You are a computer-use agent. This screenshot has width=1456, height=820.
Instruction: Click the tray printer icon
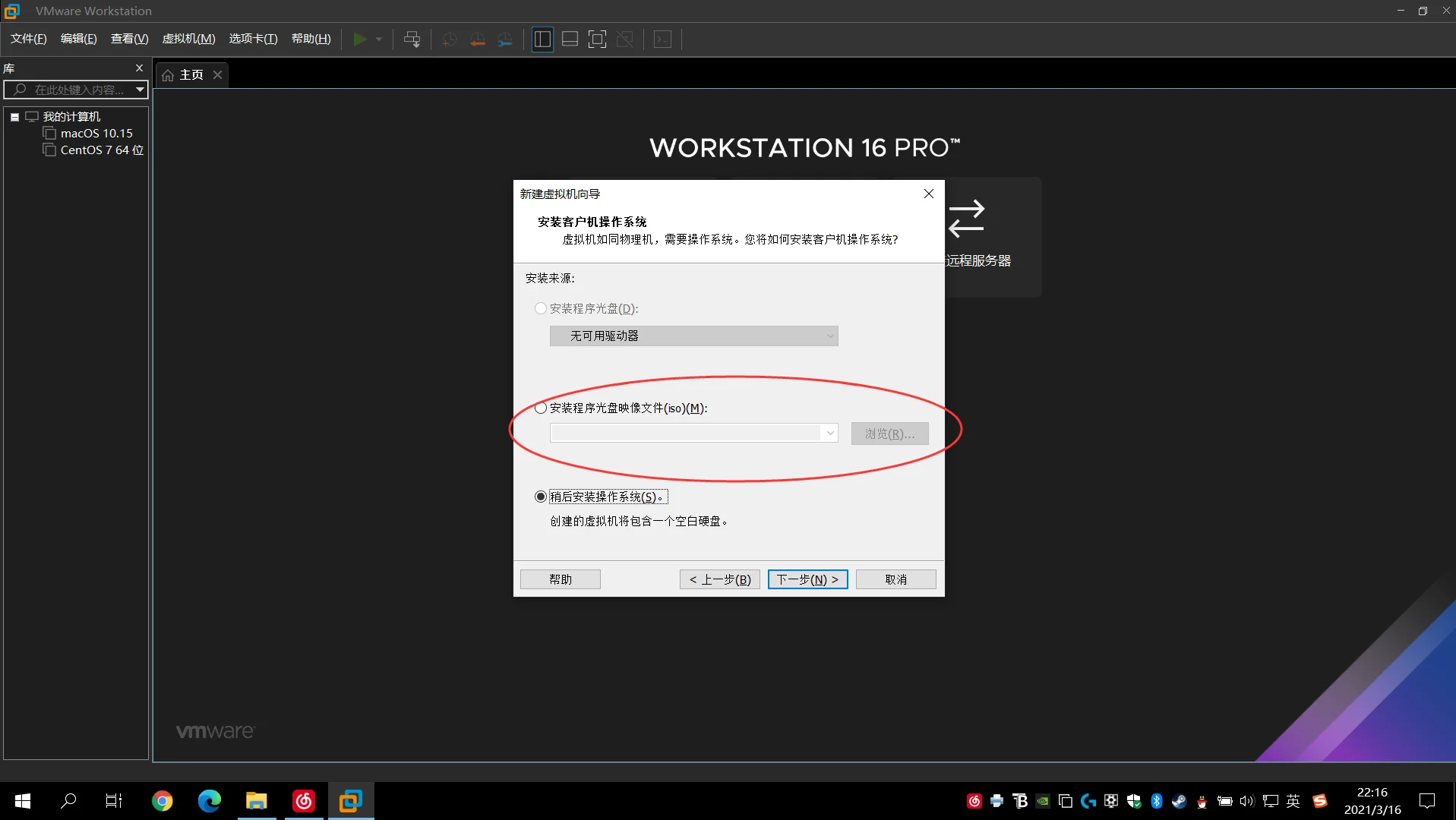coord(996,801)
